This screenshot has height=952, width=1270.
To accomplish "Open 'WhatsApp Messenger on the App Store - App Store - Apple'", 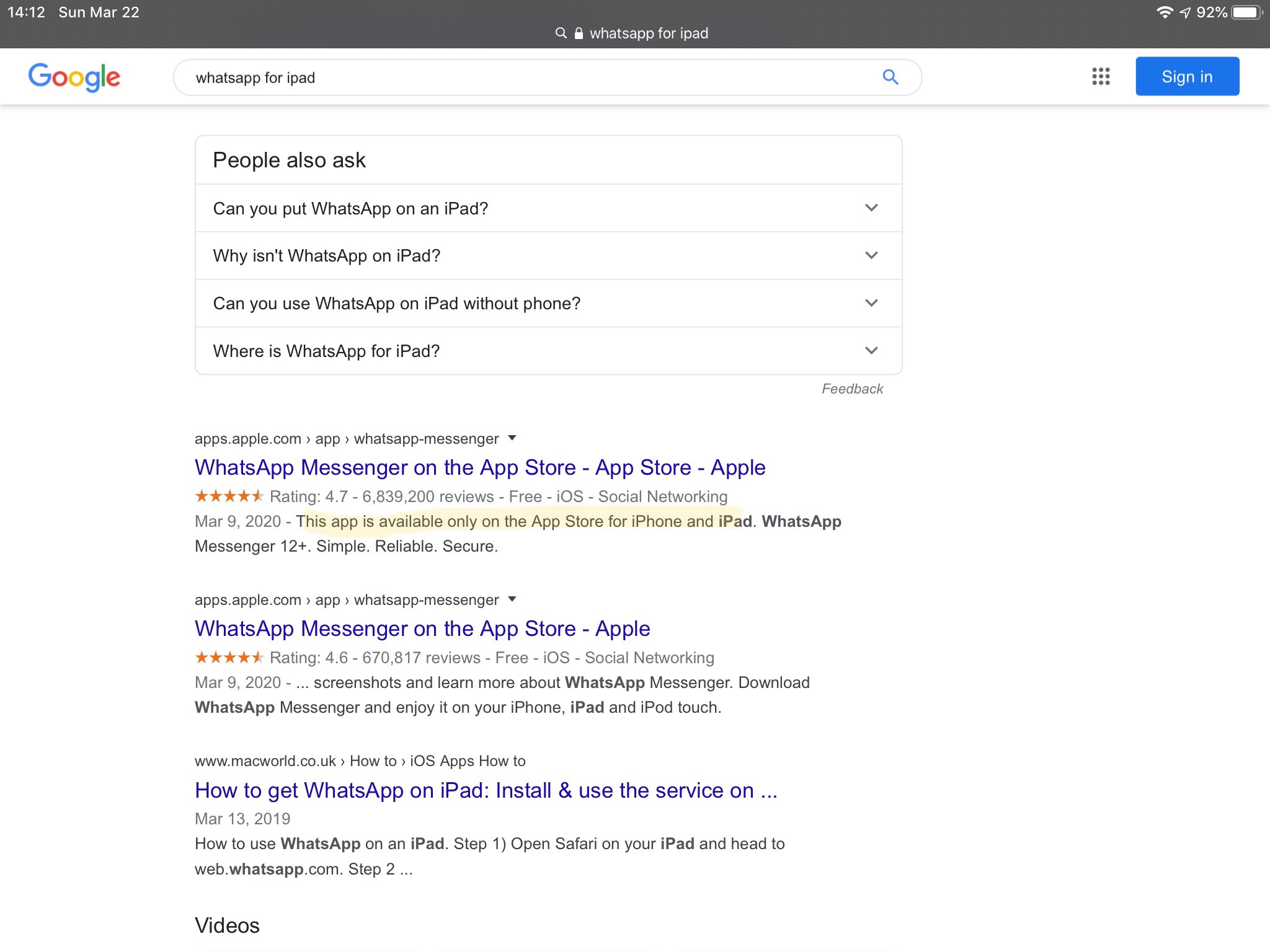I will [480, 467].
